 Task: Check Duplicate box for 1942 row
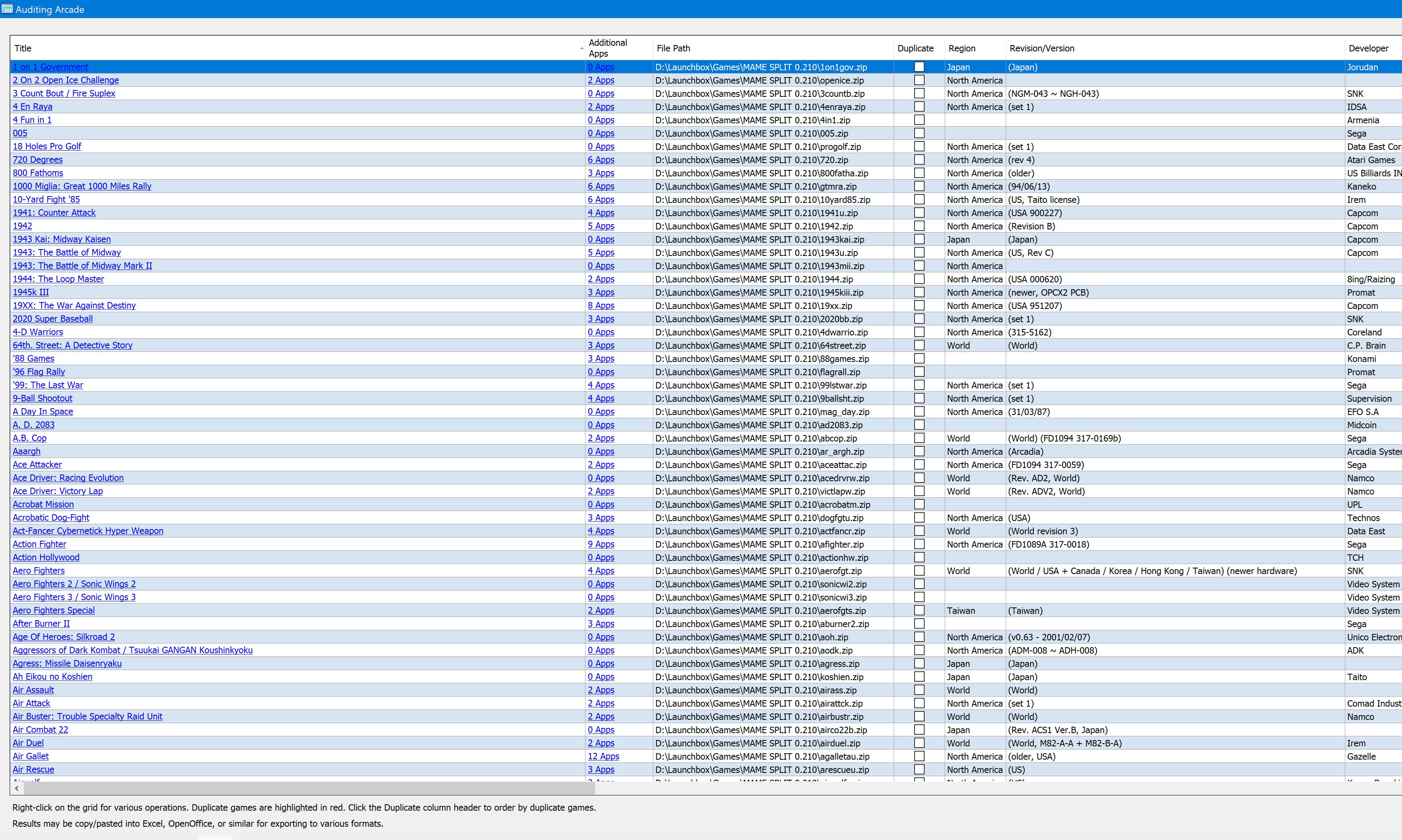click(919, 226)
